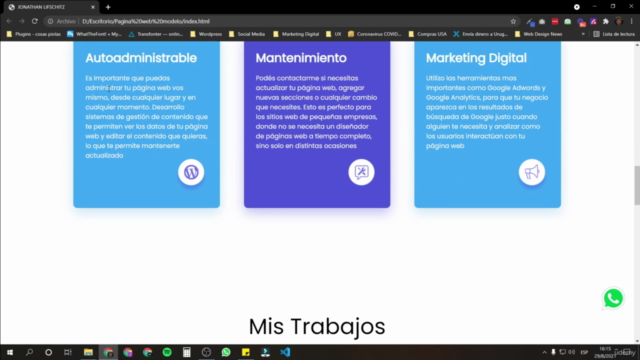The width and height of the screenshot is (640, 360).
Task: Click the volume icon in system tray
Action: click(x=571, y=352)
